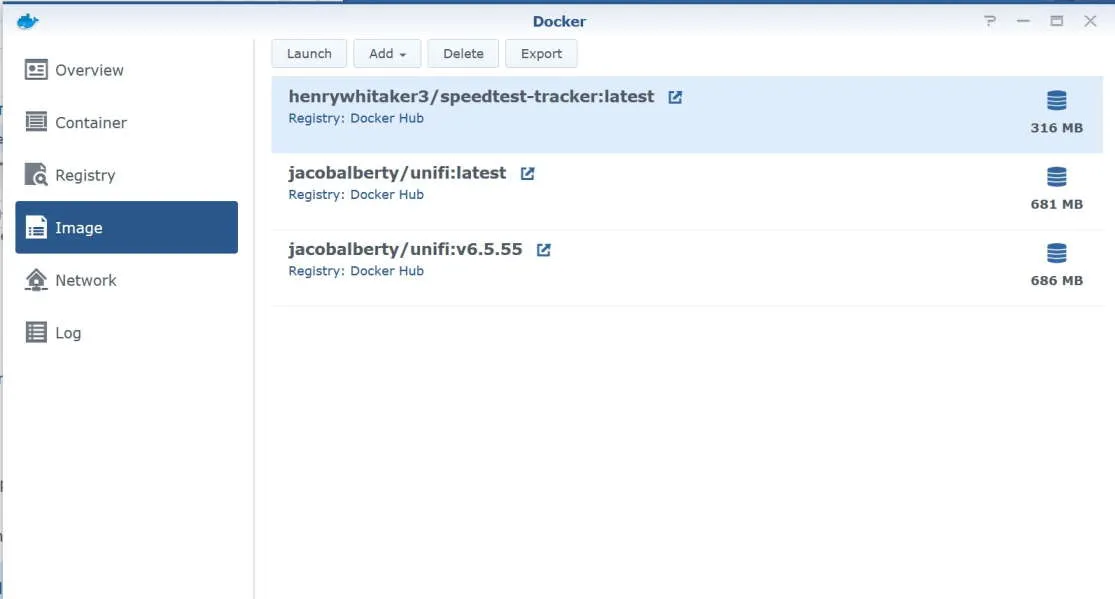Open help via the question mark icon
The width and height of the screenshot is (1115, 599).
coord(990,20)
